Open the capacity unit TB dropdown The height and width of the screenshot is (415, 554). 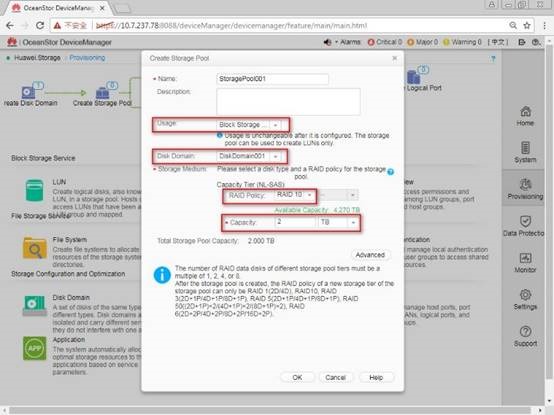(338, 222)
